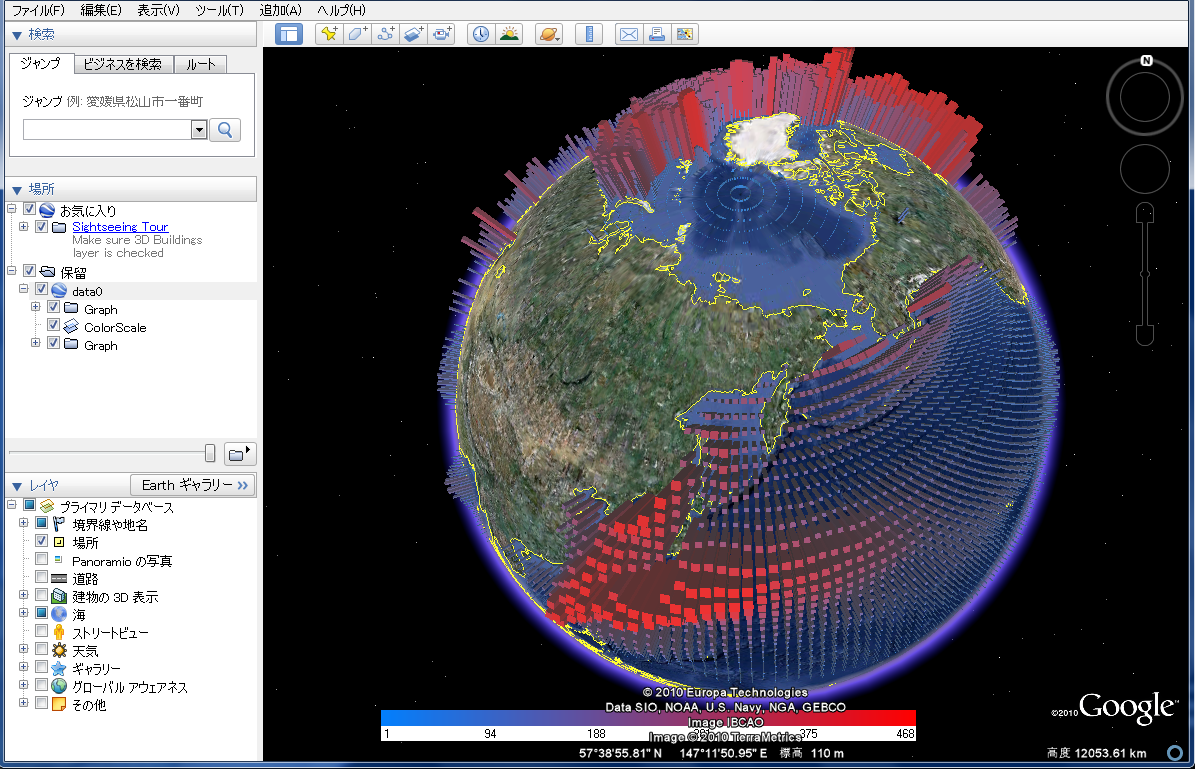Click the blue-to-red color scale bar
Screen dimensions: 1195x769
649,717
